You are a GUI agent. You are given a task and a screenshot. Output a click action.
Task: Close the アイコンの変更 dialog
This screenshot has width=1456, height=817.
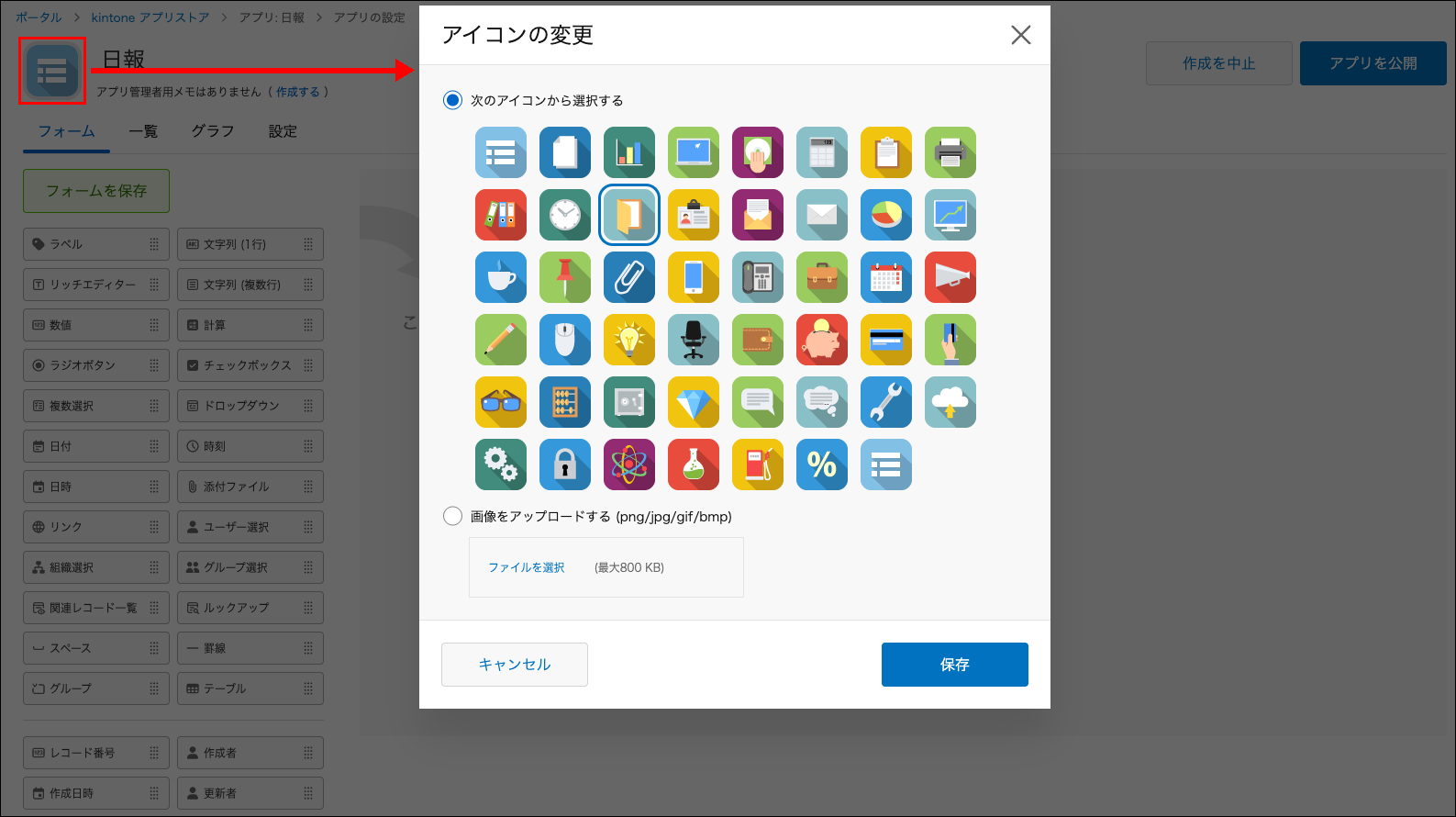pos(1021,35)
